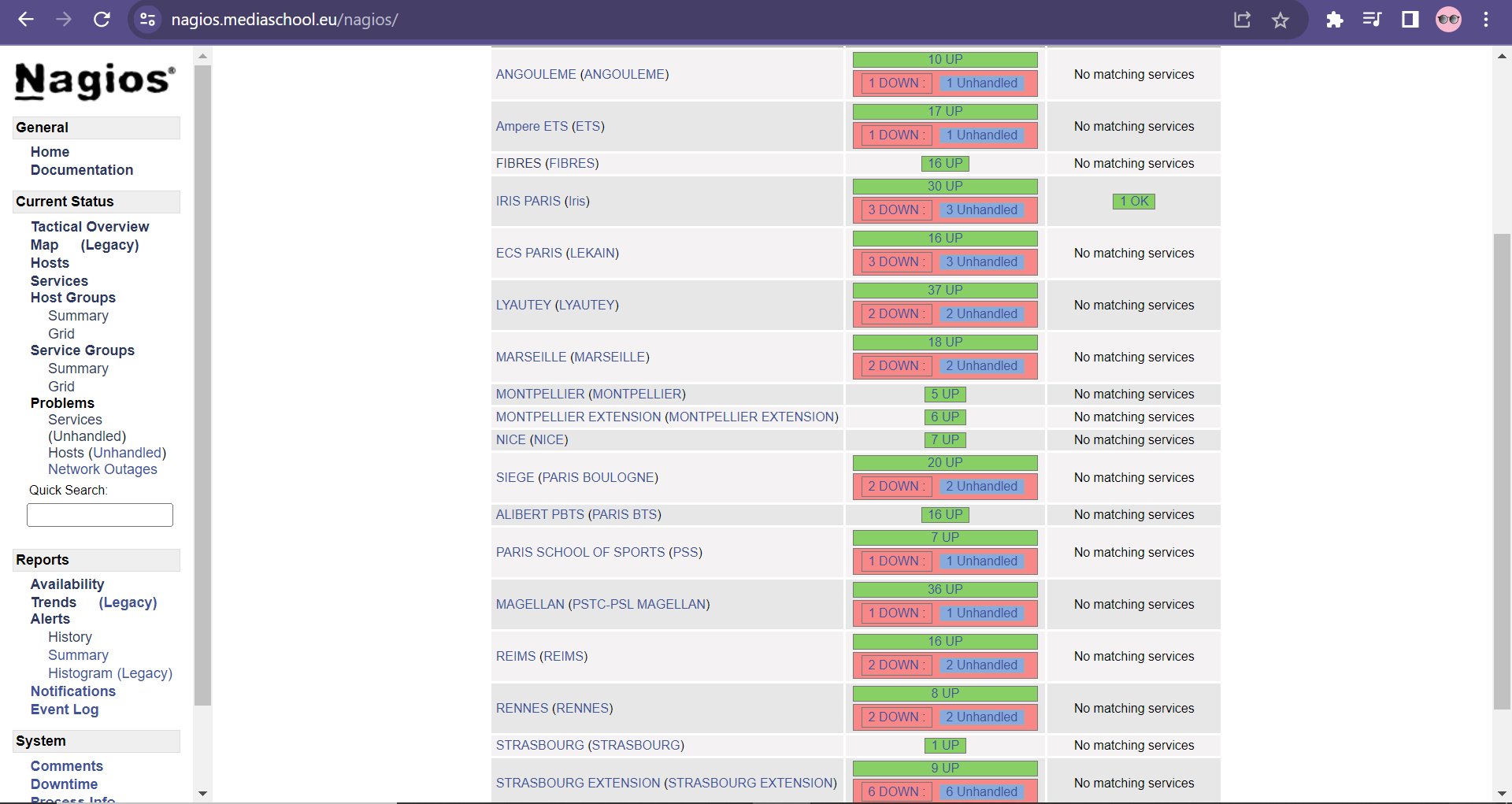Click the Quick Search input field

100,515
